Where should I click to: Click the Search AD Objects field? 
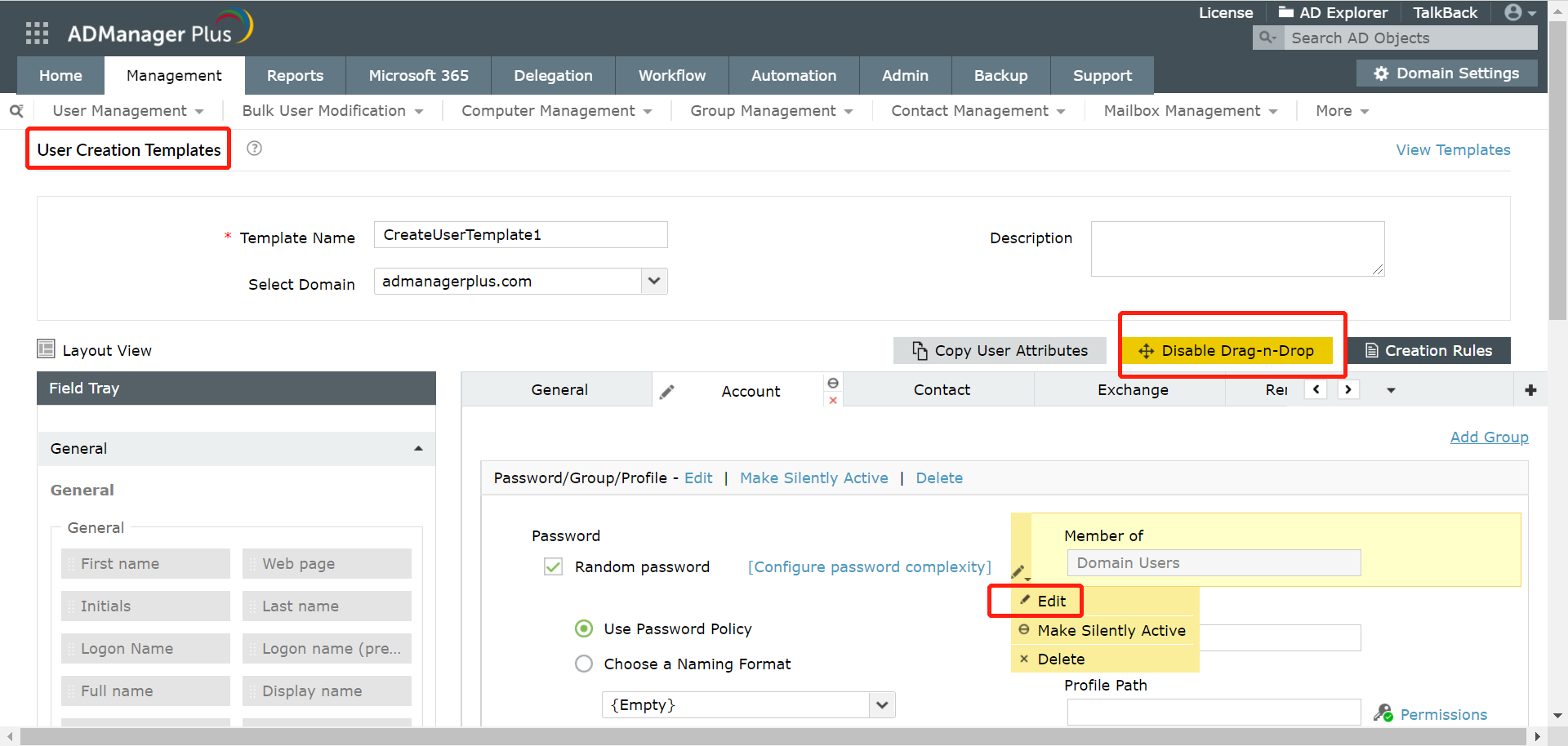click(1410, 38)
